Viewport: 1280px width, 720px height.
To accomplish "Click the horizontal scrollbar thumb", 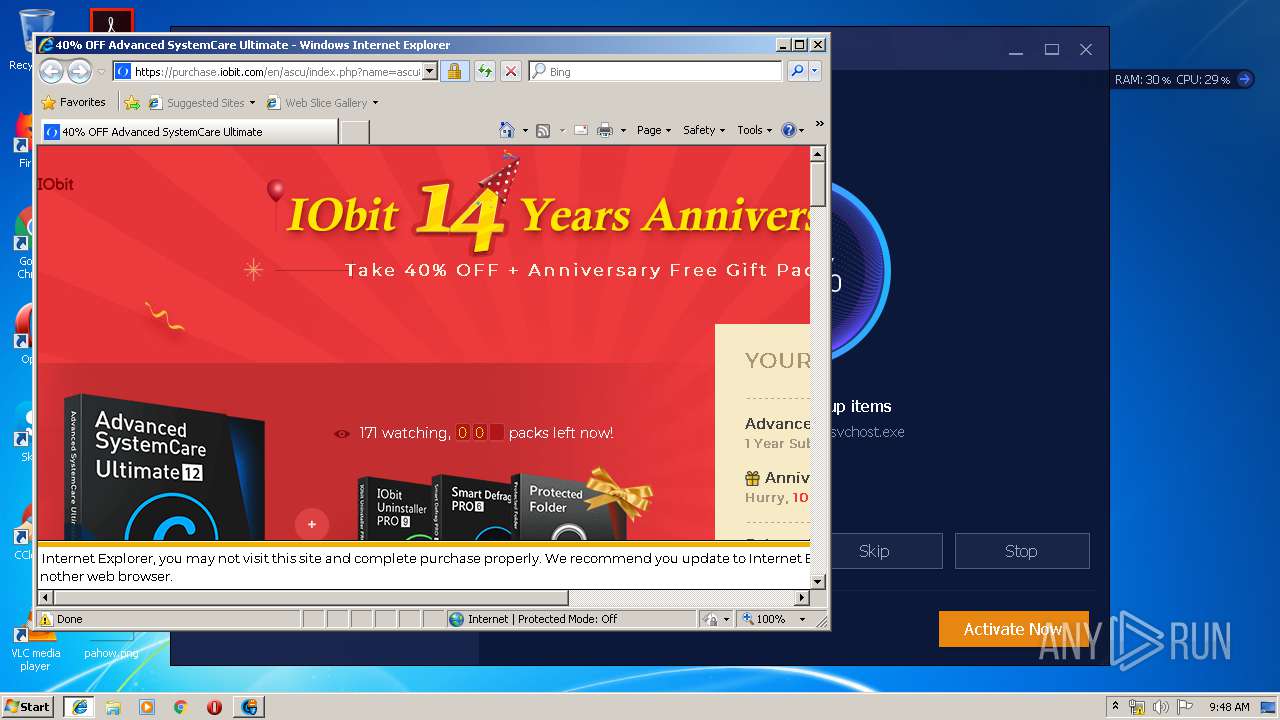I will pos(311,598).
